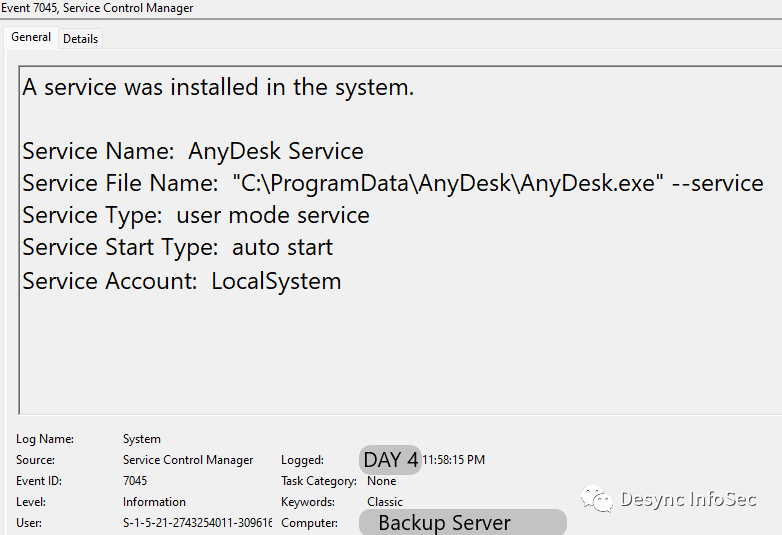Click the 'Service Start Type: auto start' line

[178, 247]
